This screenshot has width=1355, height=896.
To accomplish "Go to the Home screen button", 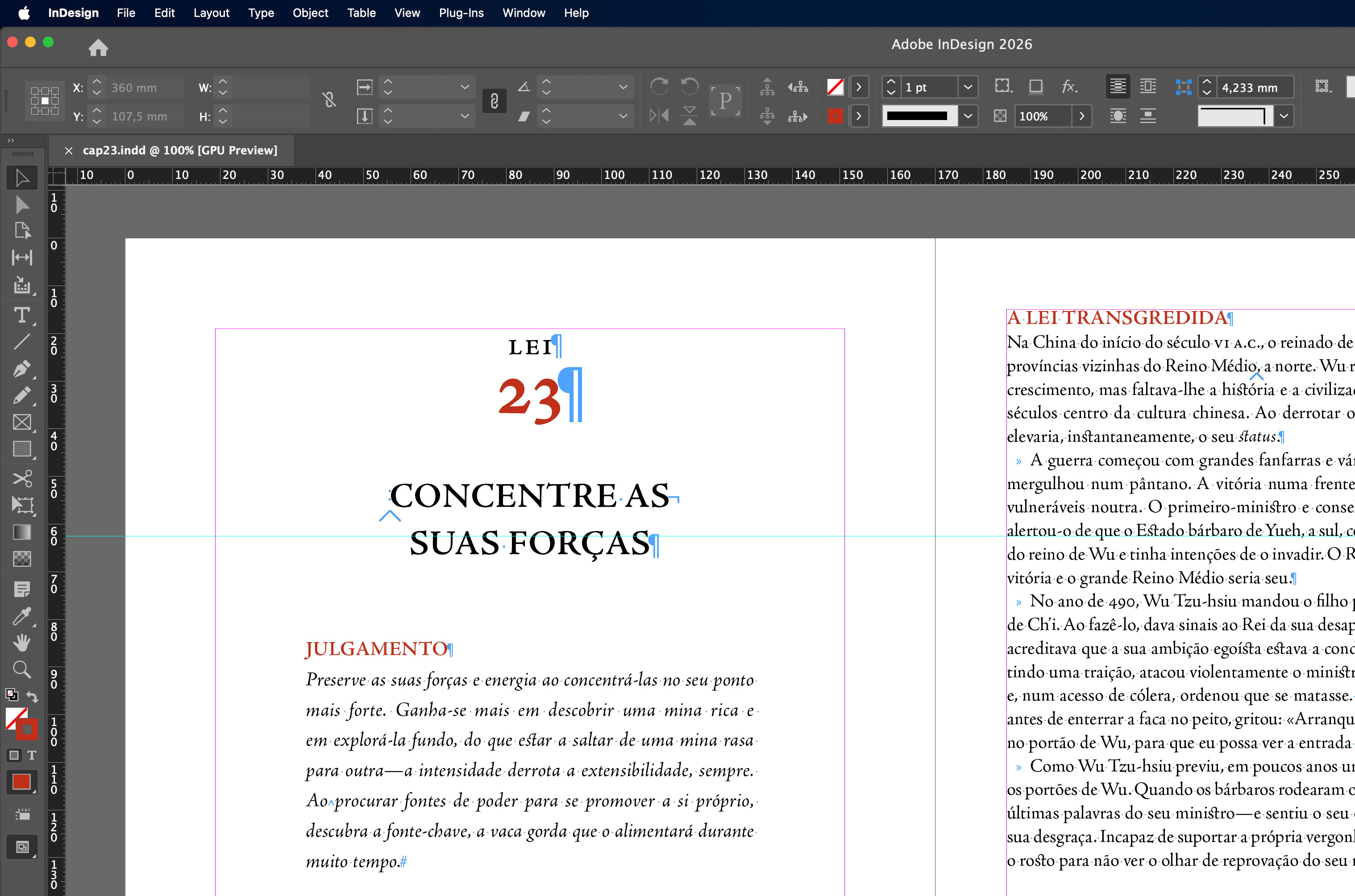I will pyautogui.click(x=98, y=47).
